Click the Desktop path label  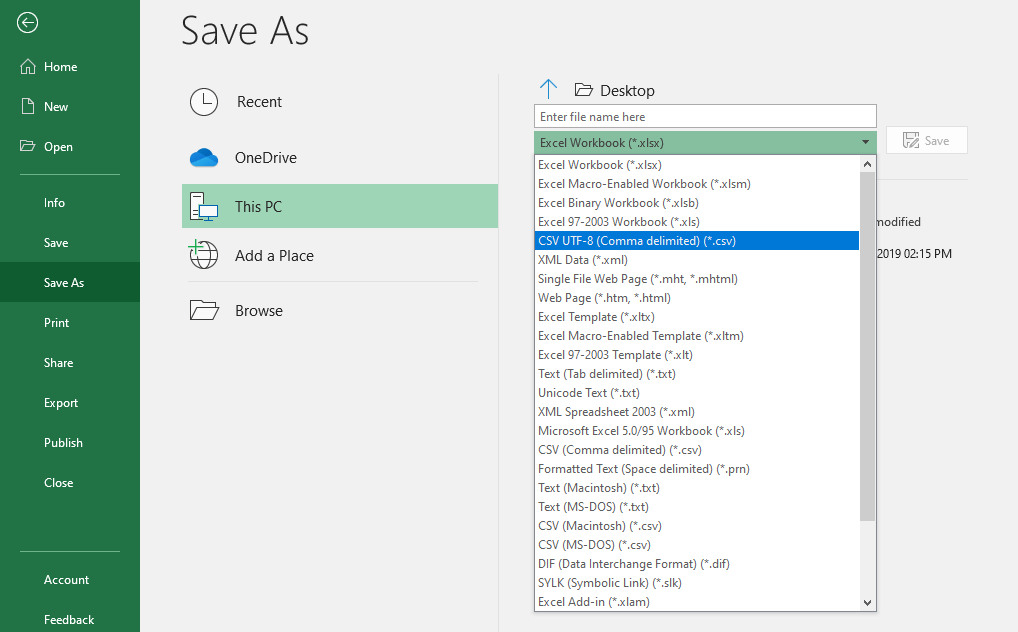(x=627, y=90)
